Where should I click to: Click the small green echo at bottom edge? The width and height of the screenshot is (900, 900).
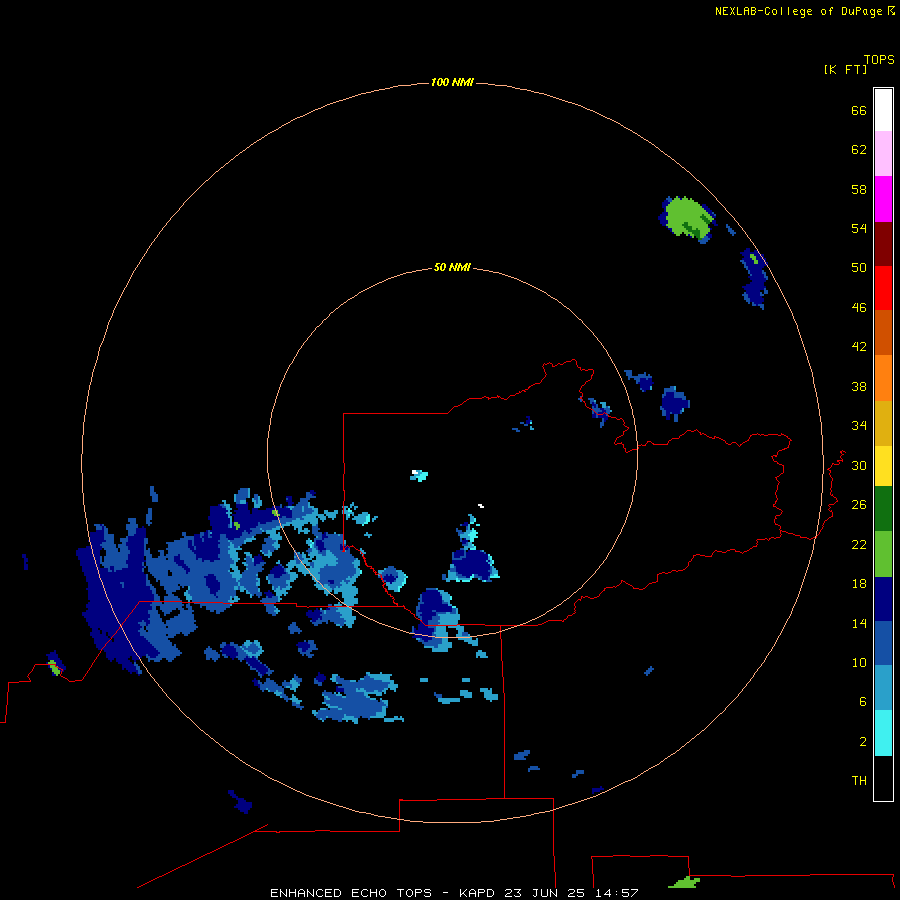pyautogui.click(x=684, y=882)
